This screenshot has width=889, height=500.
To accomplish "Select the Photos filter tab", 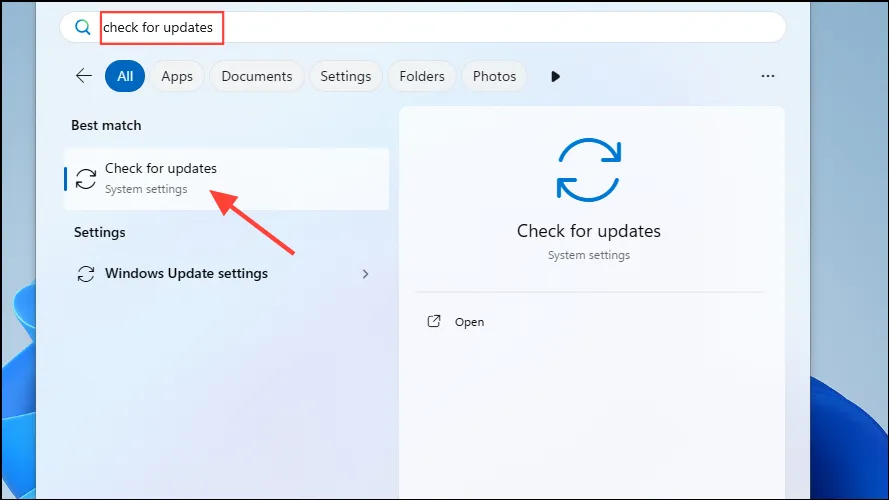I will point(494,76).
